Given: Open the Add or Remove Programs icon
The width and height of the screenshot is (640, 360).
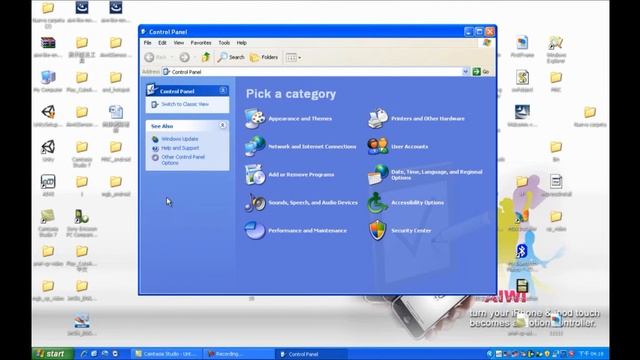Looking at the screenshot, I should point(255,174).
